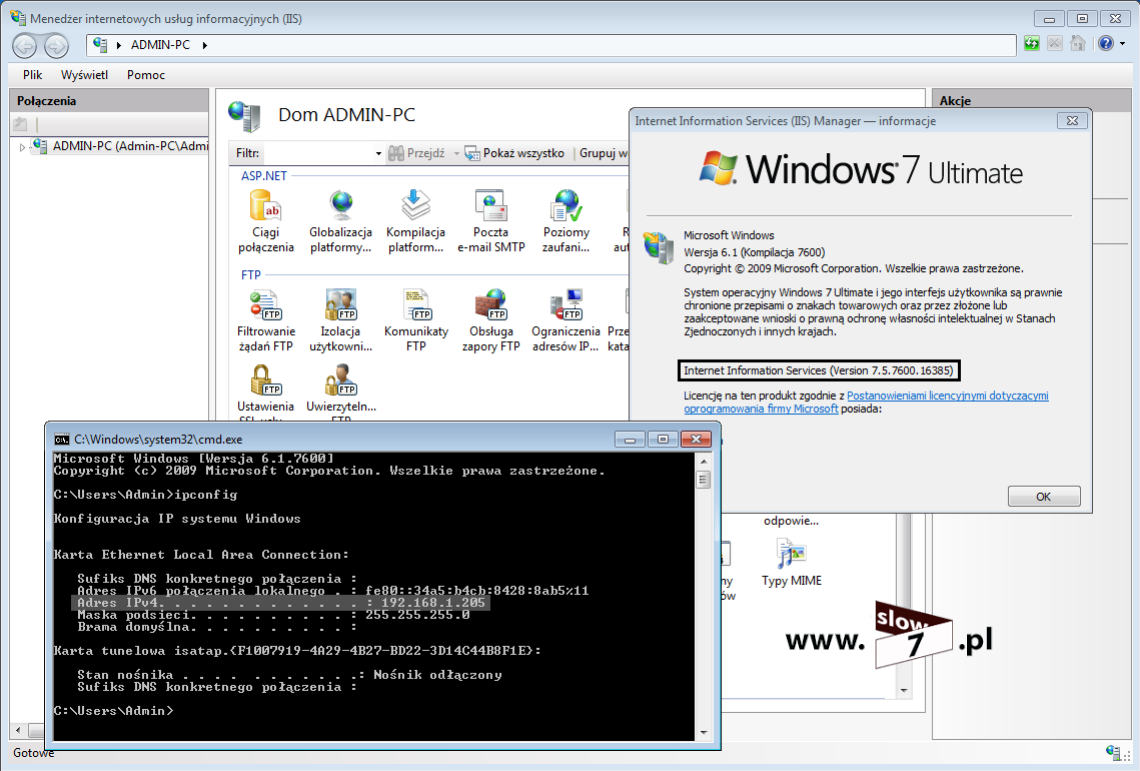Open Help dropdown arrow beside question mark
Screen dimensions: 1140x771
(1123, 44)
